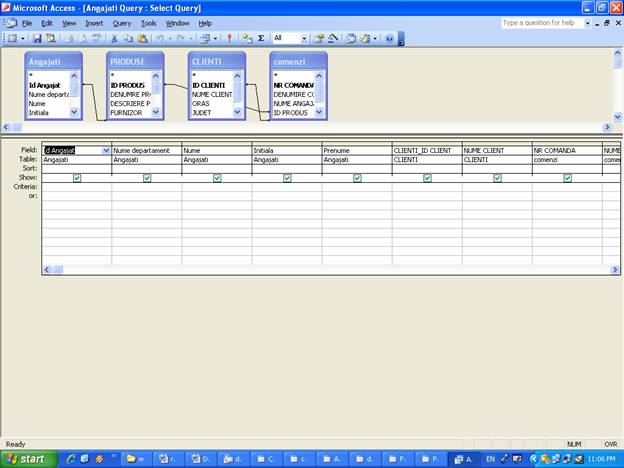The image size is (624, 468).
Task: Click Sort cell under Nume column
Action: tap(217, 169)
